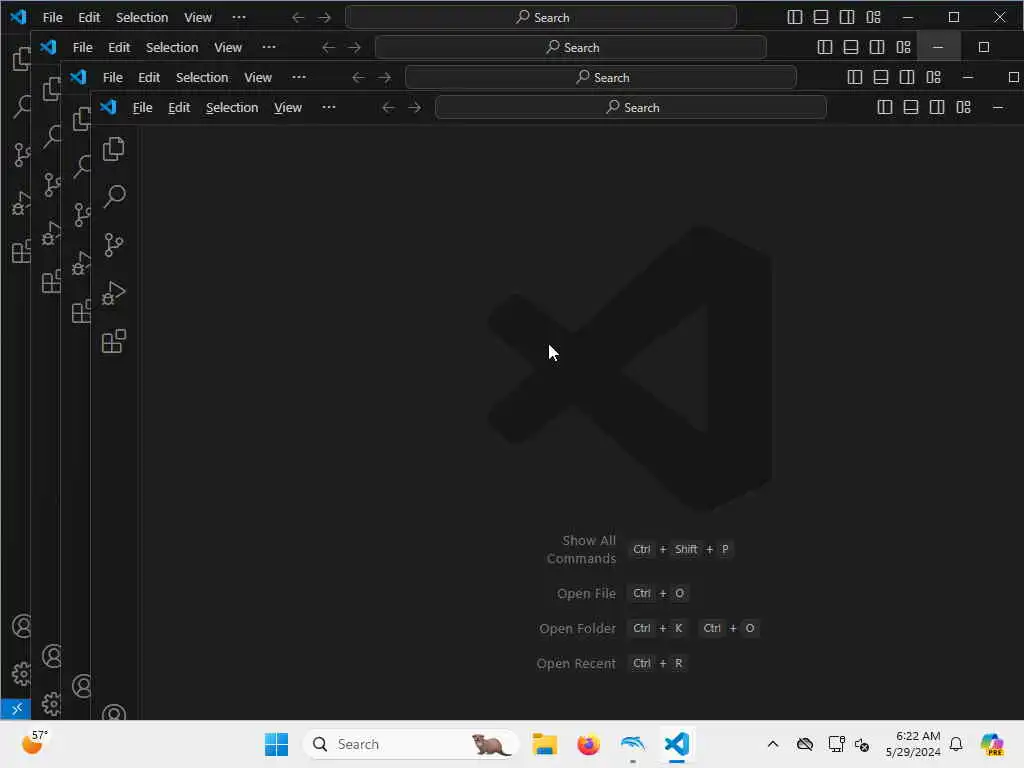The width and height of the screenshot is (1024, 768).
Task: Go back arrow in front window
Action: (388, 107)
